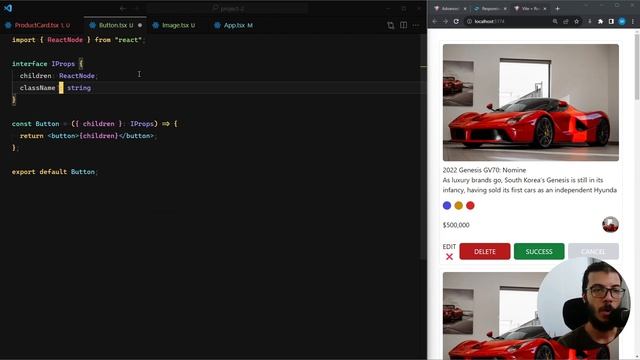Screen dimensions: 640x360
Task: Click the browser forward arrow
Action: point(445,21)
